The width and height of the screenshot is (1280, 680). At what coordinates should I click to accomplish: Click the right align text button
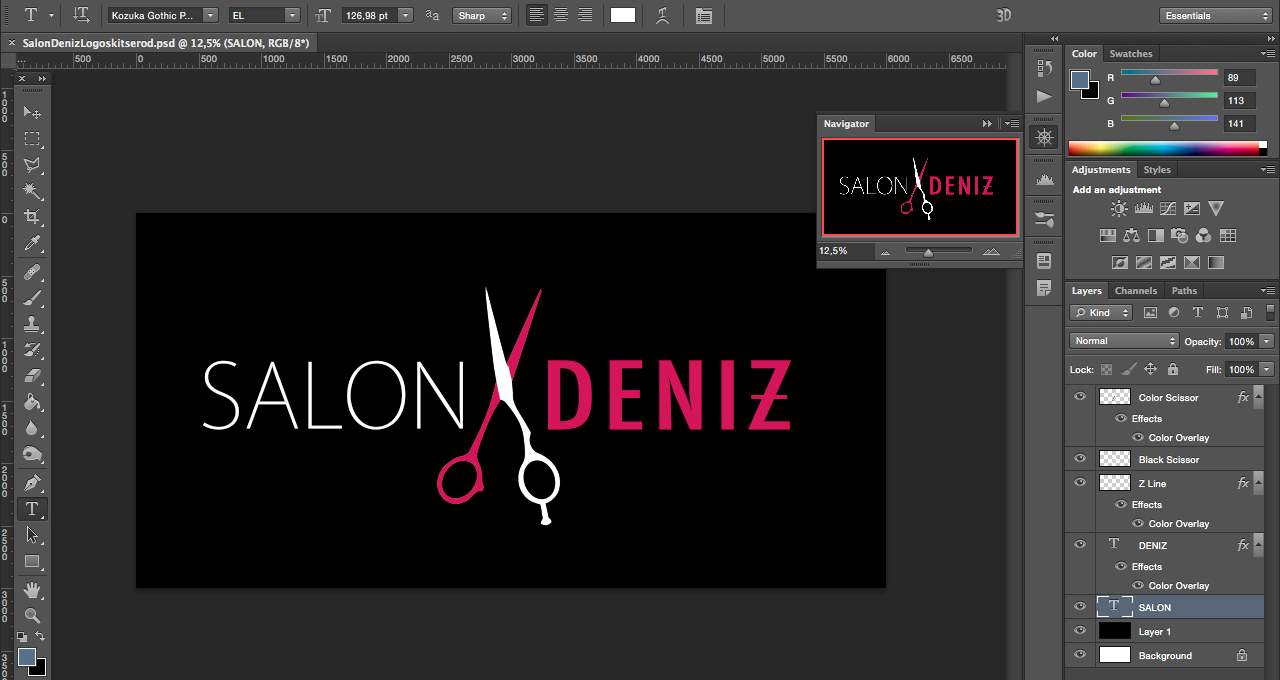click(x=585, y=15)
